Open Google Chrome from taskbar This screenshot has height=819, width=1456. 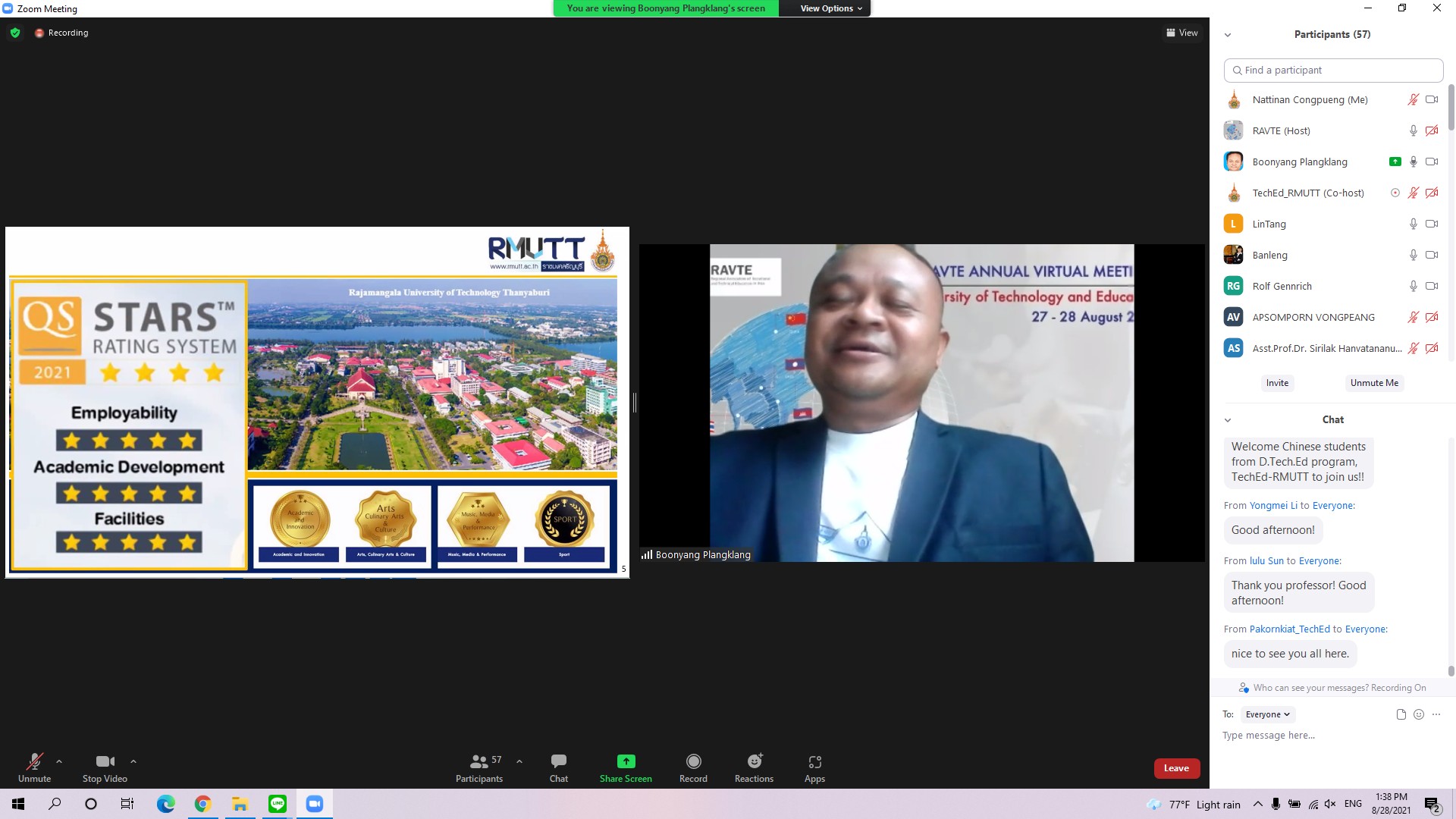coord(202,804)
